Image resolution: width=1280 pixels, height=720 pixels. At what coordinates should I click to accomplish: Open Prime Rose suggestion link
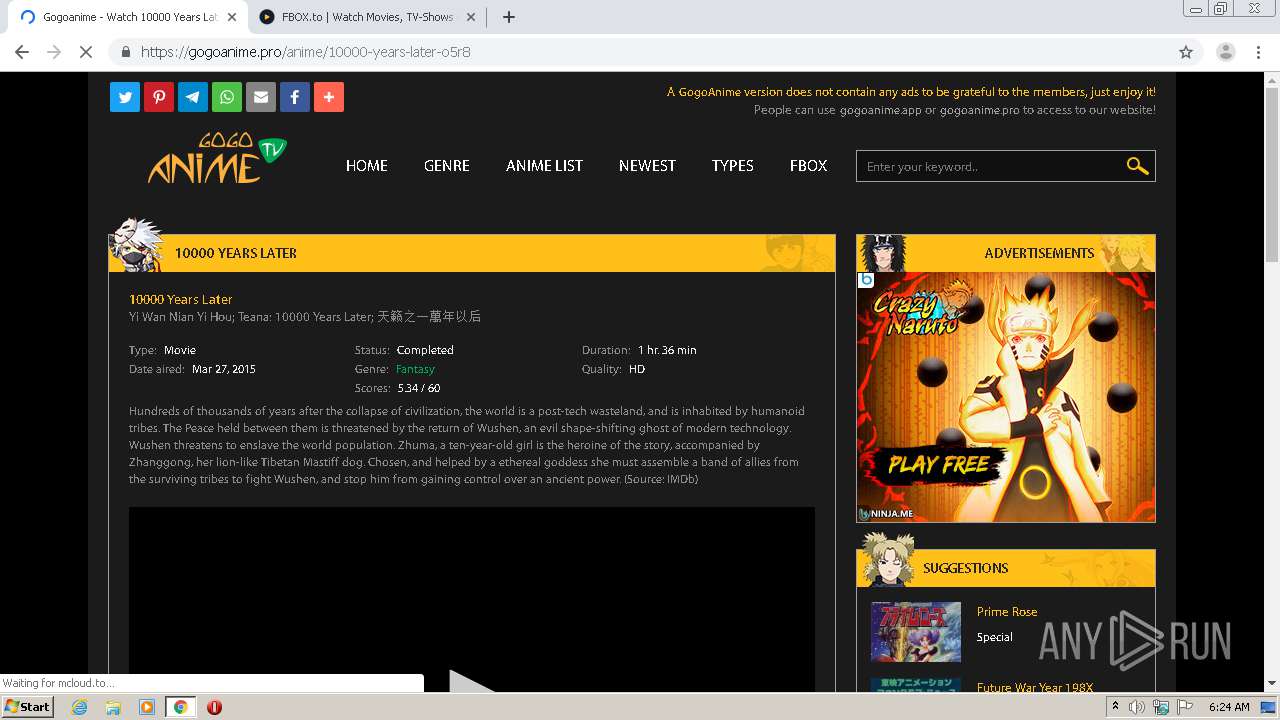(1007, 612)
